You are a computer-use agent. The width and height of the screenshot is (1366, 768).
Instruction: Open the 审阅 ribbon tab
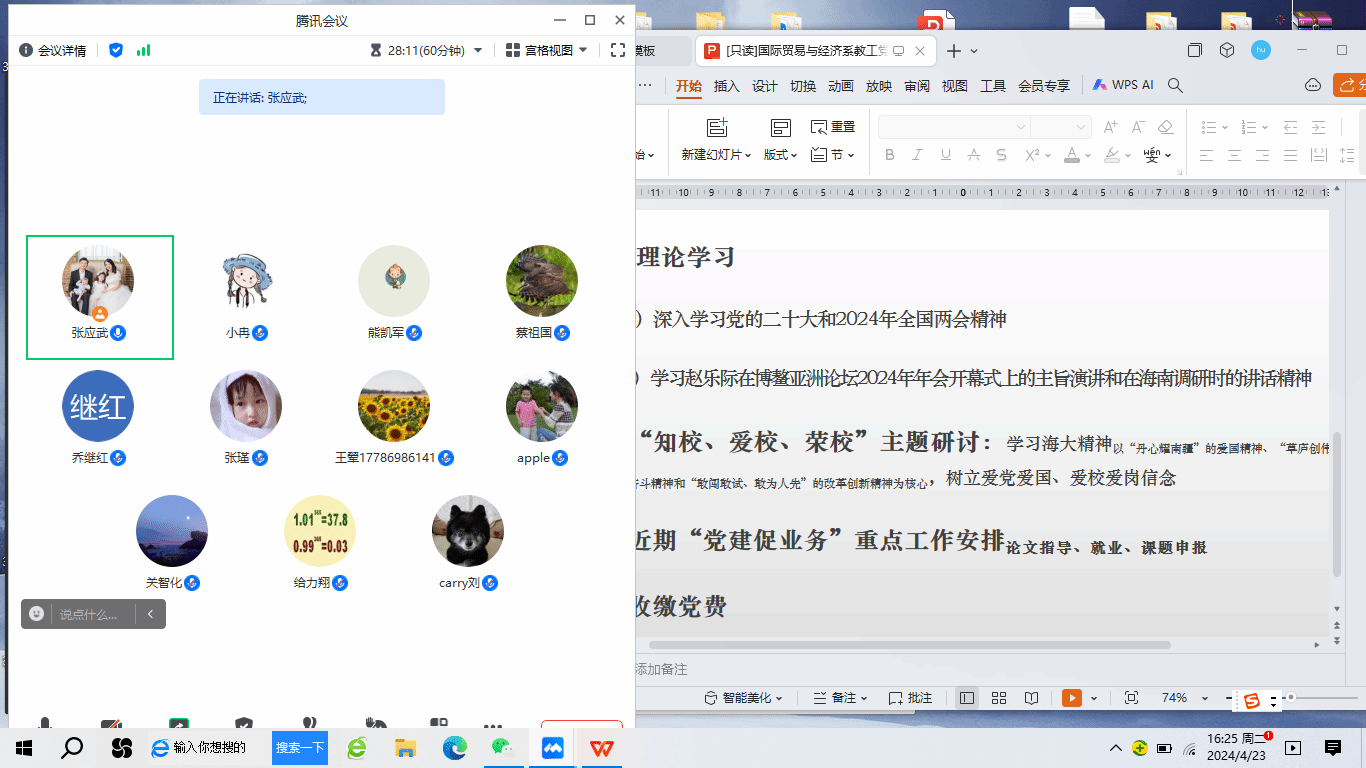(917, 86)
